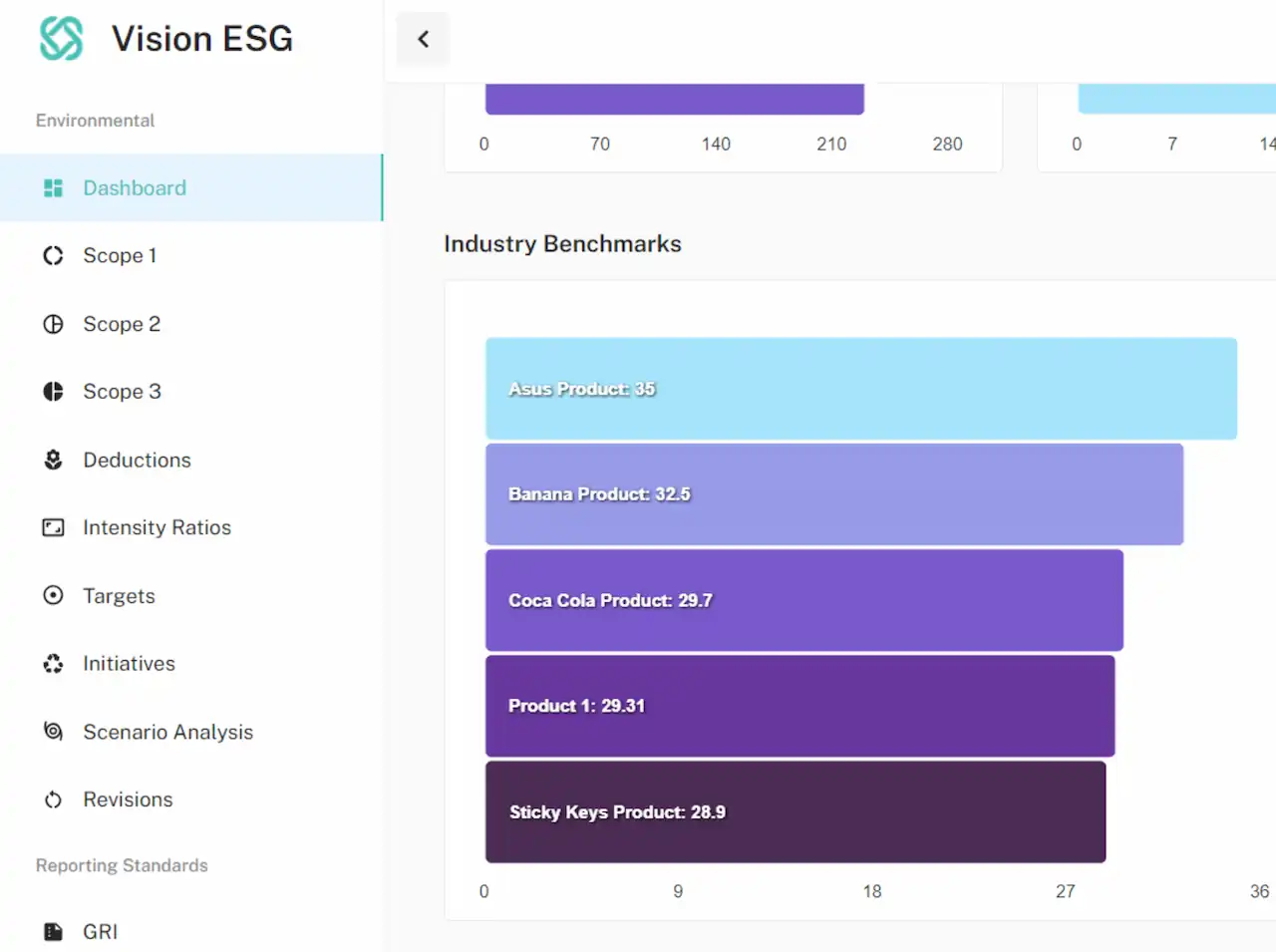
Task: Go to the Targets page
Action: pos(191,595)
